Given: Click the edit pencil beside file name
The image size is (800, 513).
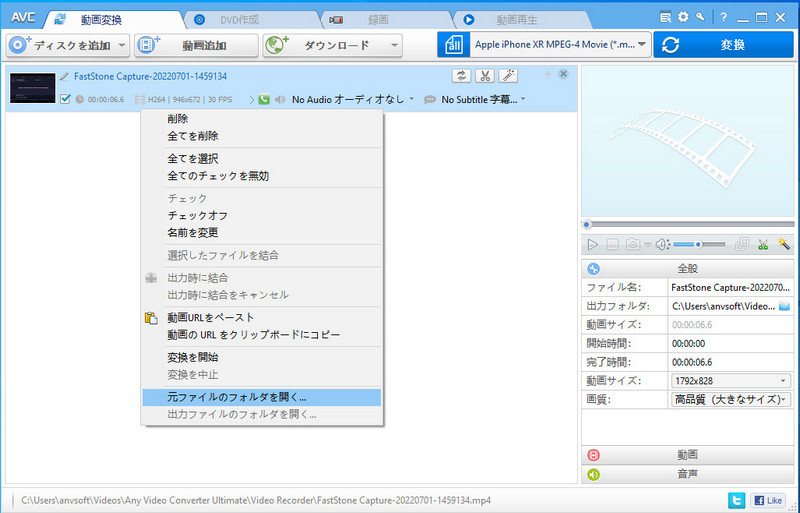Looking at the screenshot, I should pyautogui.click(x=64, y=77).
